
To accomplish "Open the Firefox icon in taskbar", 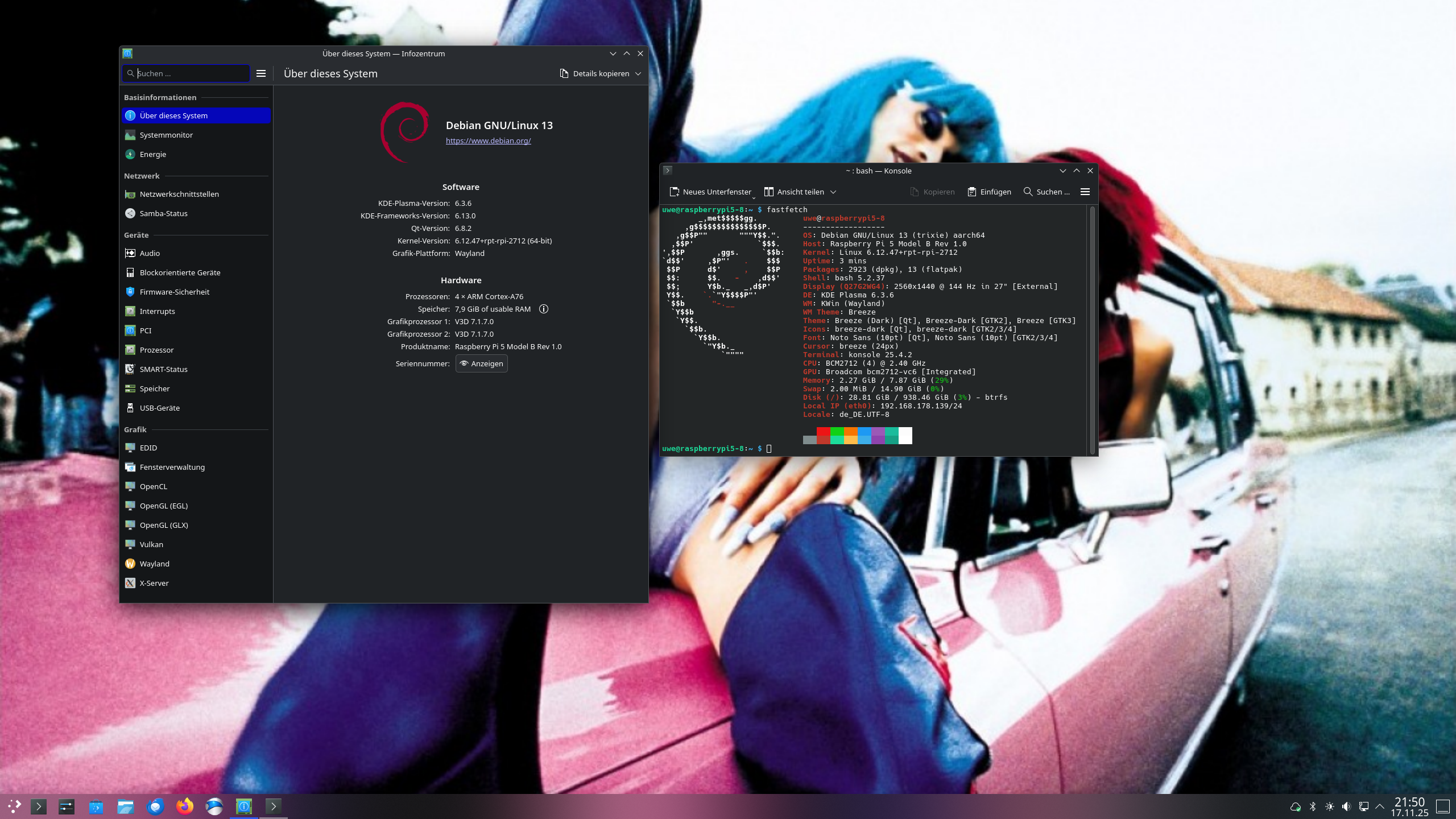I will point(184,806).
